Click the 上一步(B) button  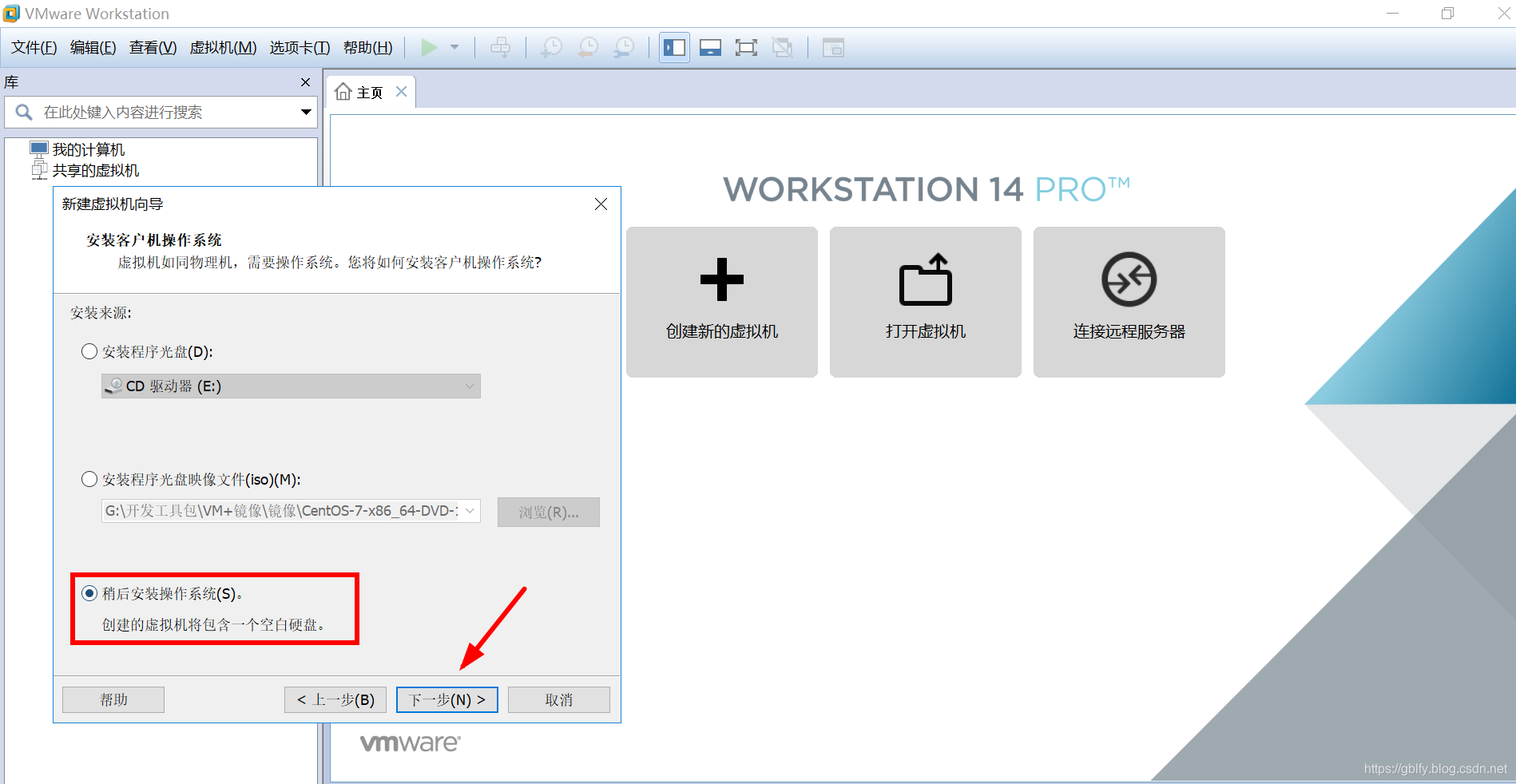(335, 700)
